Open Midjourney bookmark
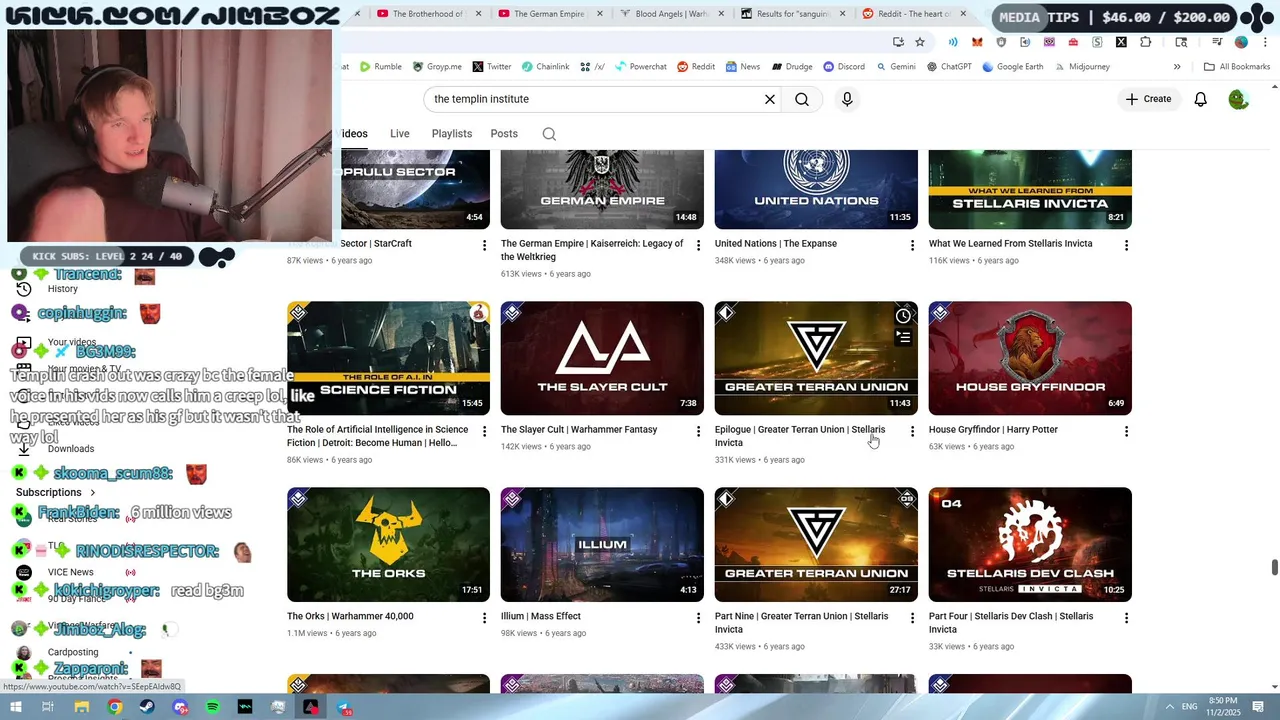1280x720 pixels. [x=1081, y=67]
